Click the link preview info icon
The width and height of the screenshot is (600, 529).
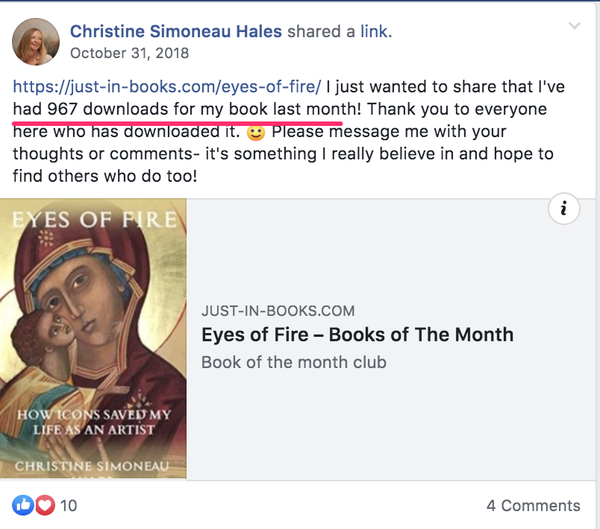pos(565,209)
